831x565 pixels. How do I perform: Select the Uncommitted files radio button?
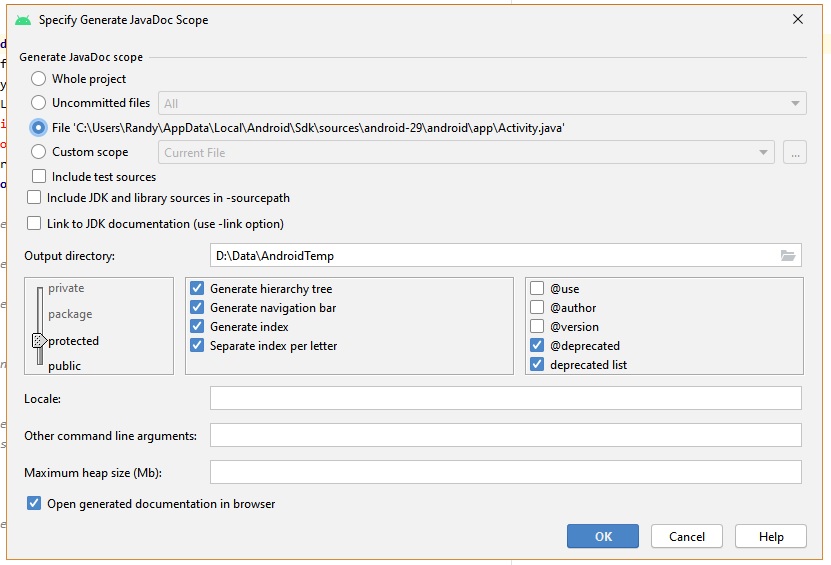coord(38,103)
